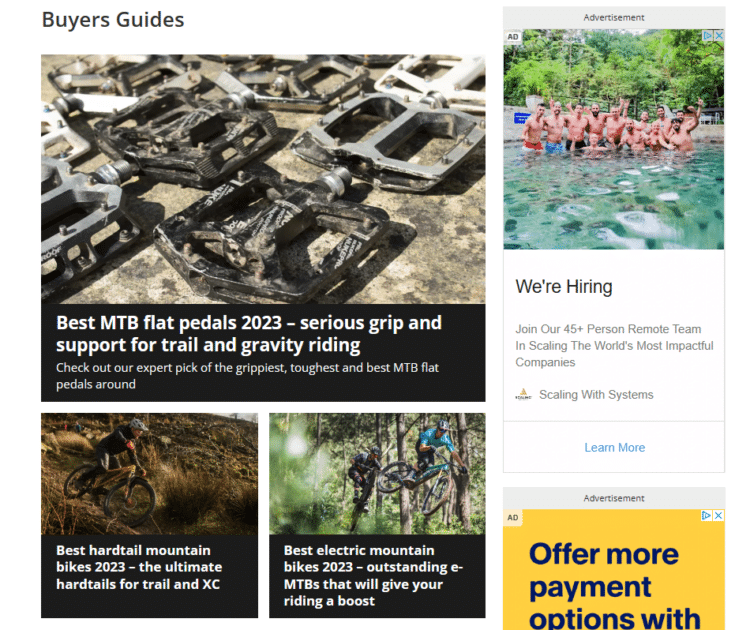Close the yellow payment options ad

[718, 516]
